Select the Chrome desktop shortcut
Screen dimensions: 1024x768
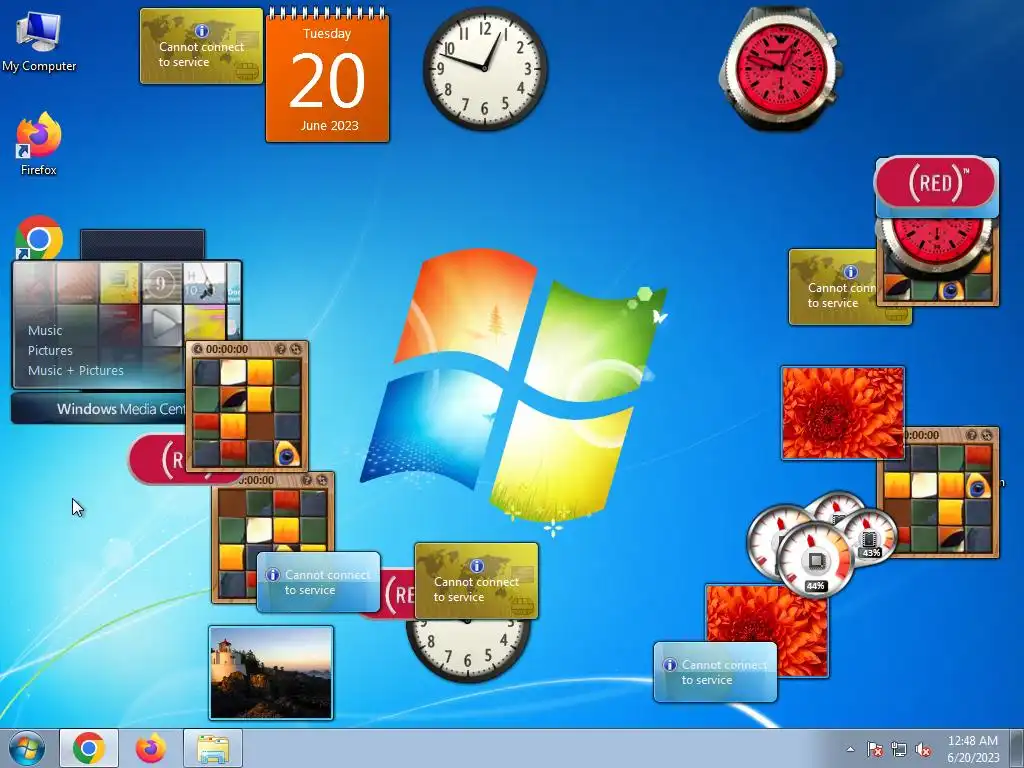39,238
